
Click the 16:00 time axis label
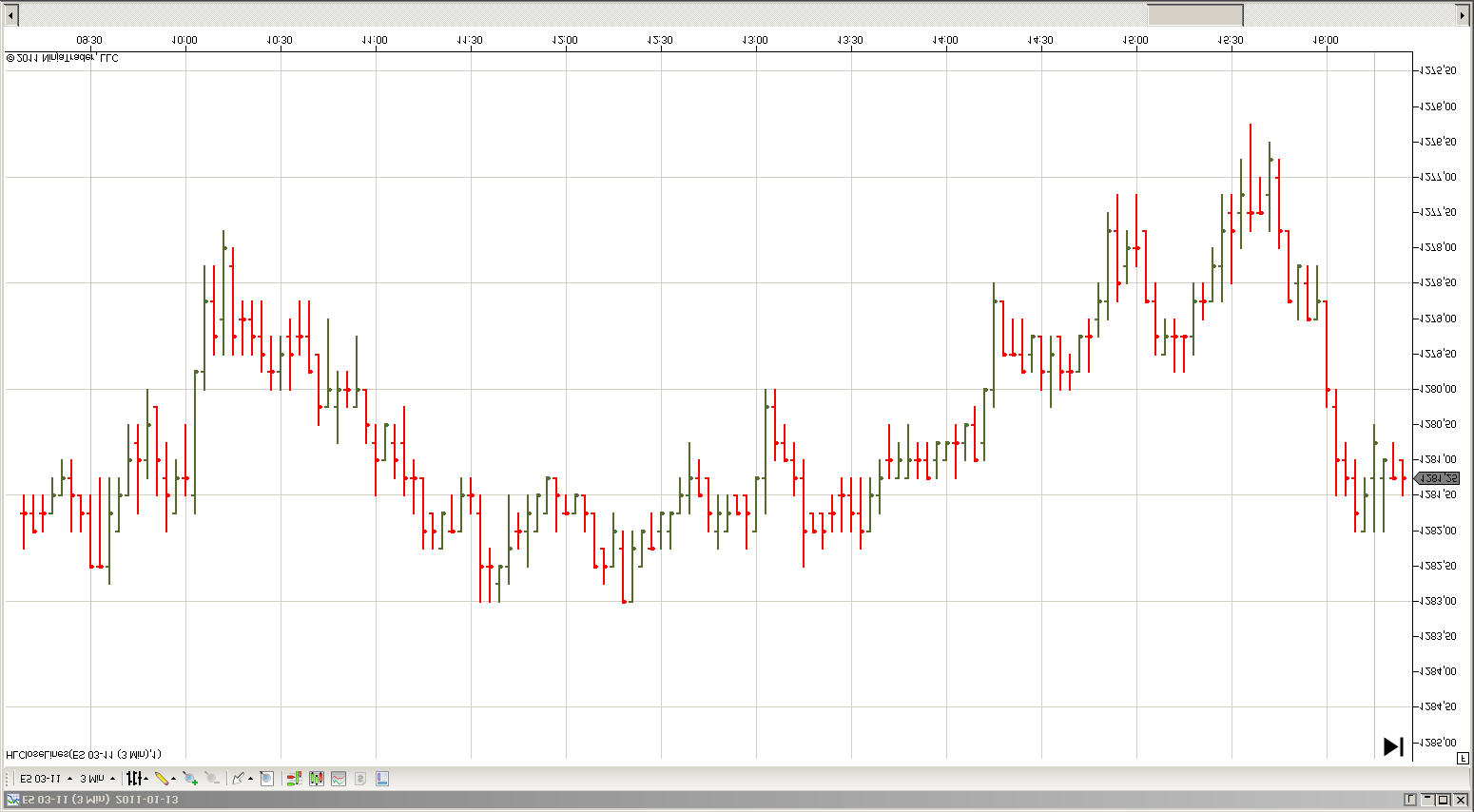click(1326, 40)
